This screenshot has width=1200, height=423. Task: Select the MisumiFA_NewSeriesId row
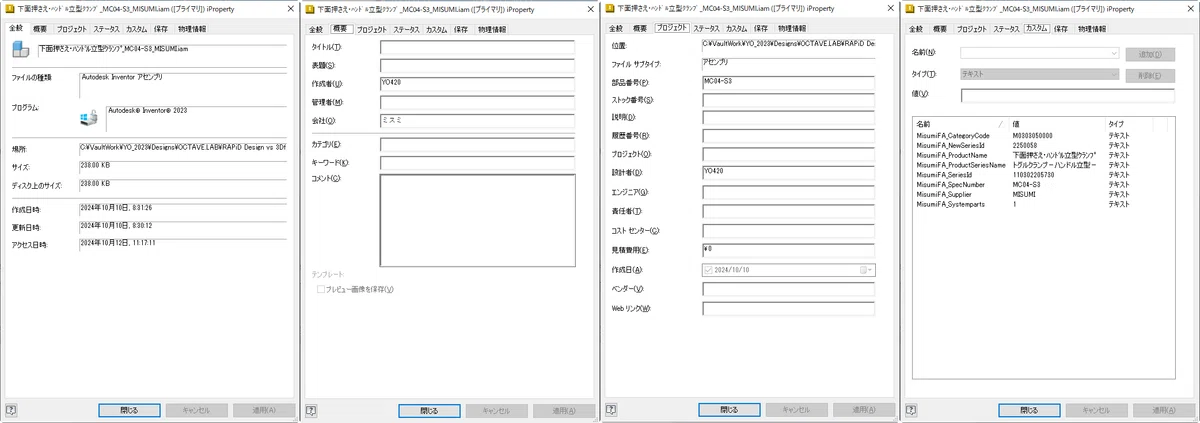tap(1044, 145)
